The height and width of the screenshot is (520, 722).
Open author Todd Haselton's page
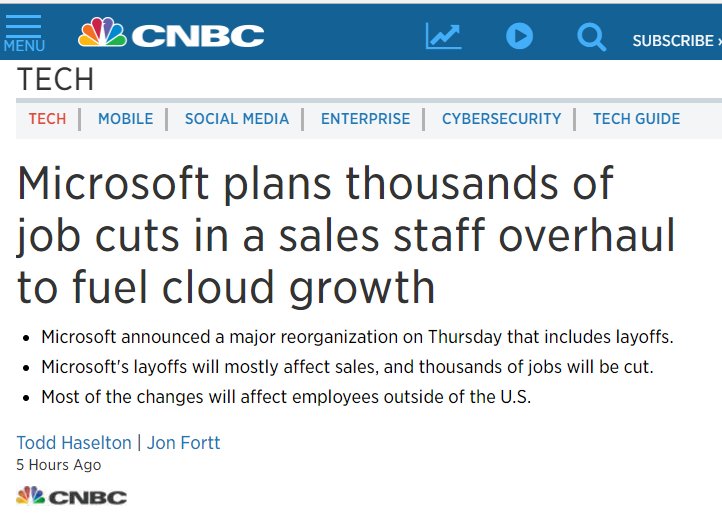74,443
